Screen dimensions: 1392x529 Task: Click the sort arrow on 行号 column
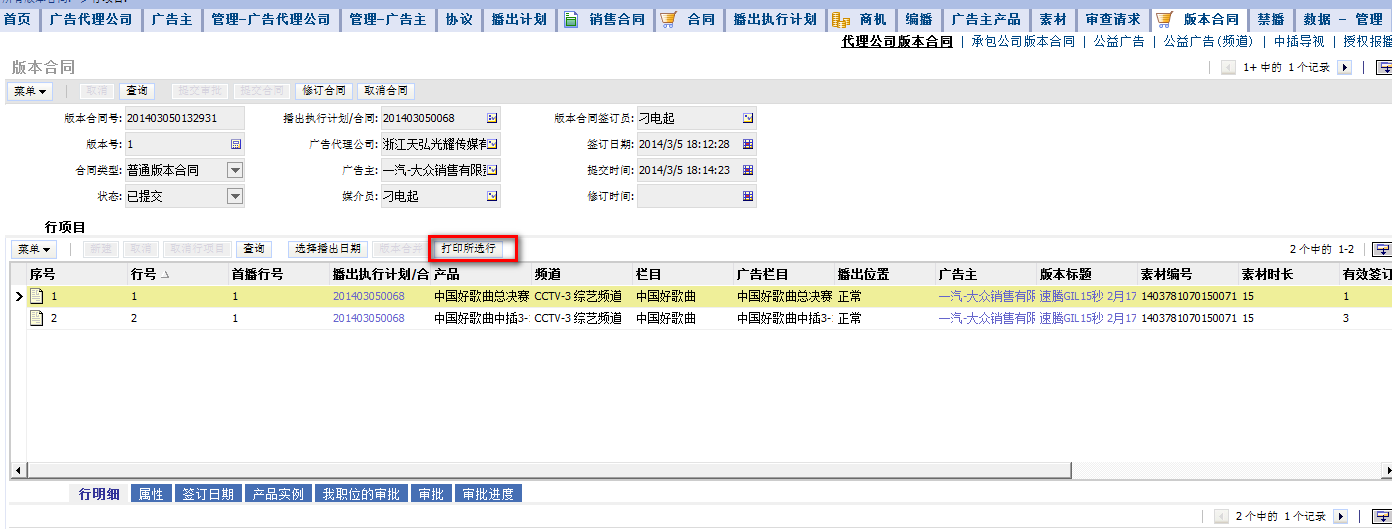166,274
